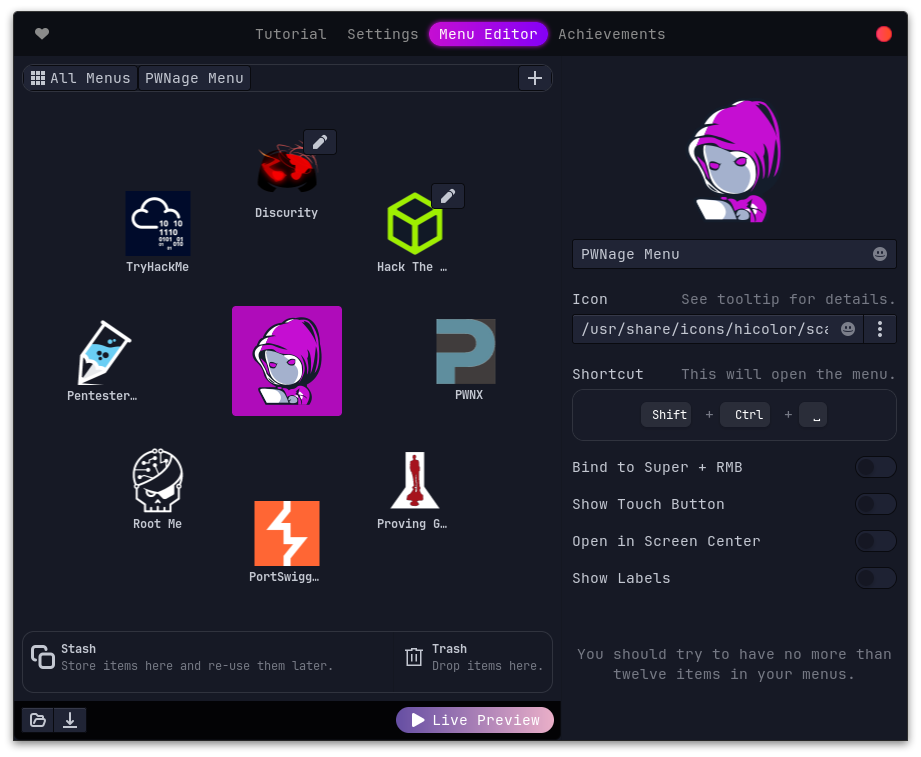
Task: Click the edit pencil above Discurity
Action: click(320, 142)
